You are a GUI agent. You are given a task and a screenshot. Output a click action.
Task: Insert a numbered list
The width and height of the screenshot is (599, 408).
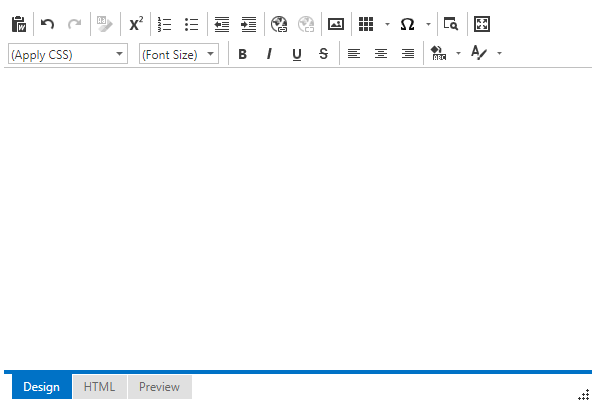click(x=165, y=24)
